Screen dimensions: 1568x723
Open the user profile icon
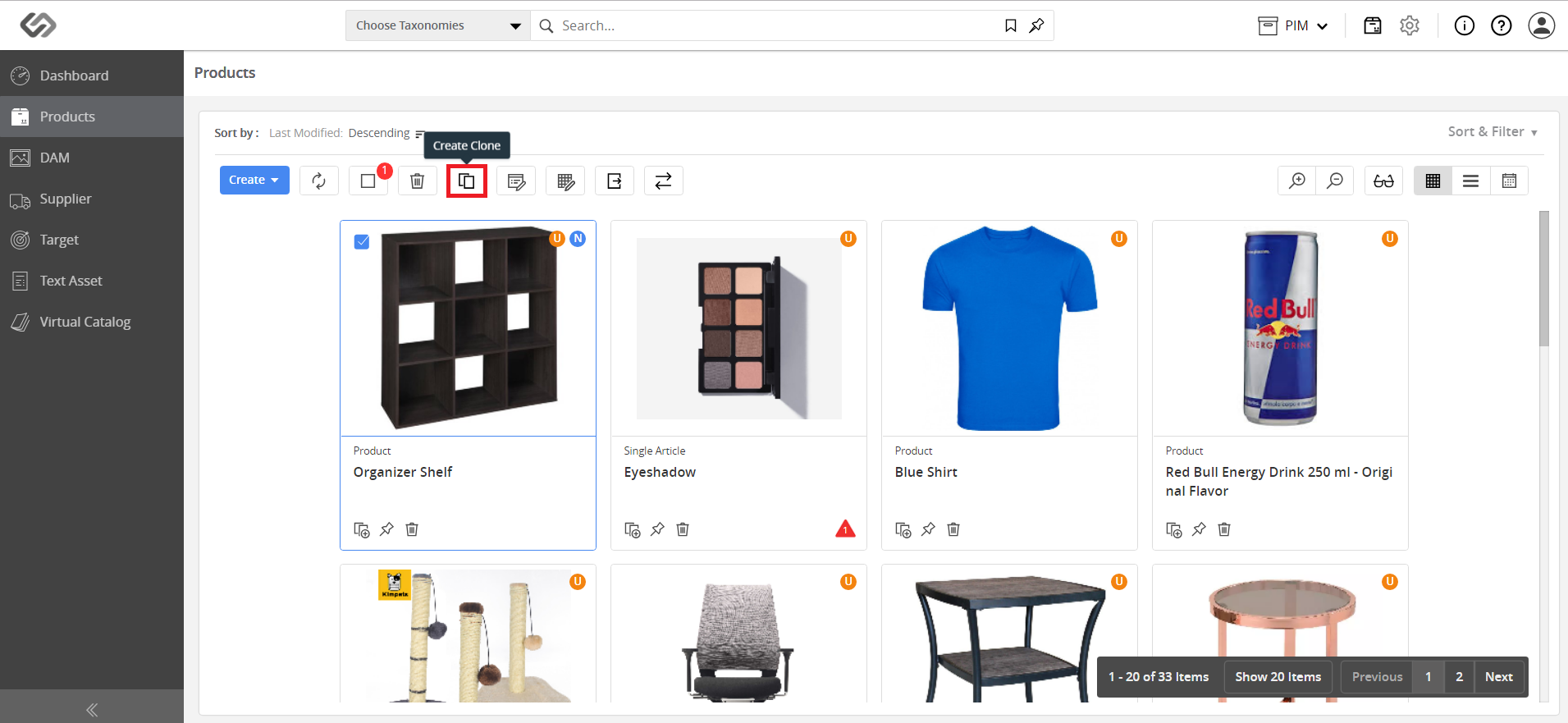click(1542, 25)
